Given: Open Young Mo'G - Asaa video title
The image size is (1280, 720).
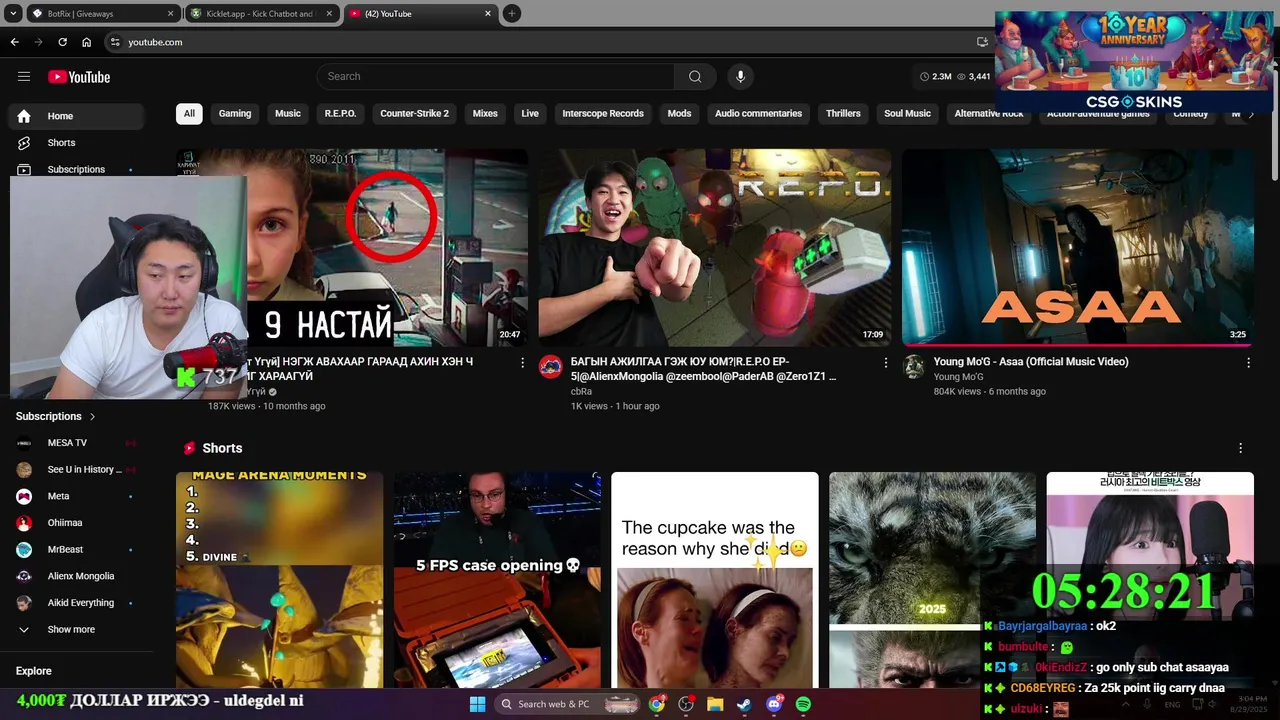Looking at the screenshot, I should tap(1031, 362).
